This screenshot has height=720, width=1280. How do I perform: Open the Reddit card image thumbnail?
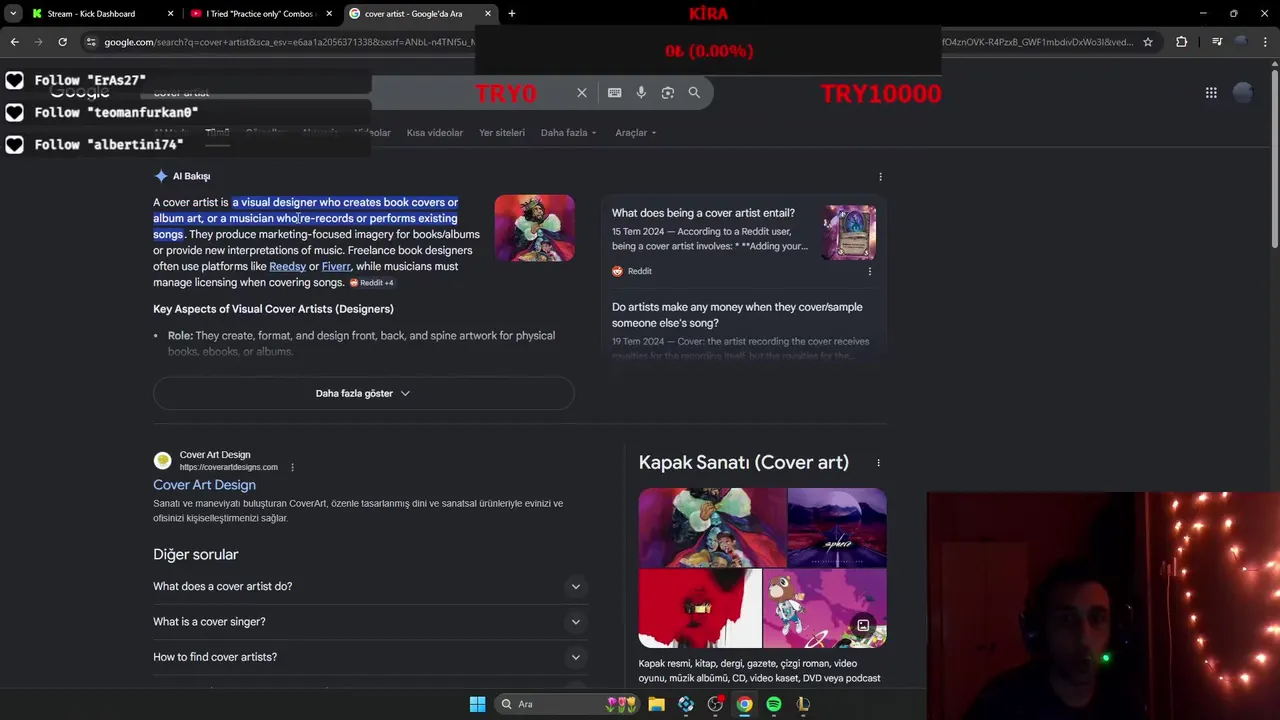tap(849, 232)
